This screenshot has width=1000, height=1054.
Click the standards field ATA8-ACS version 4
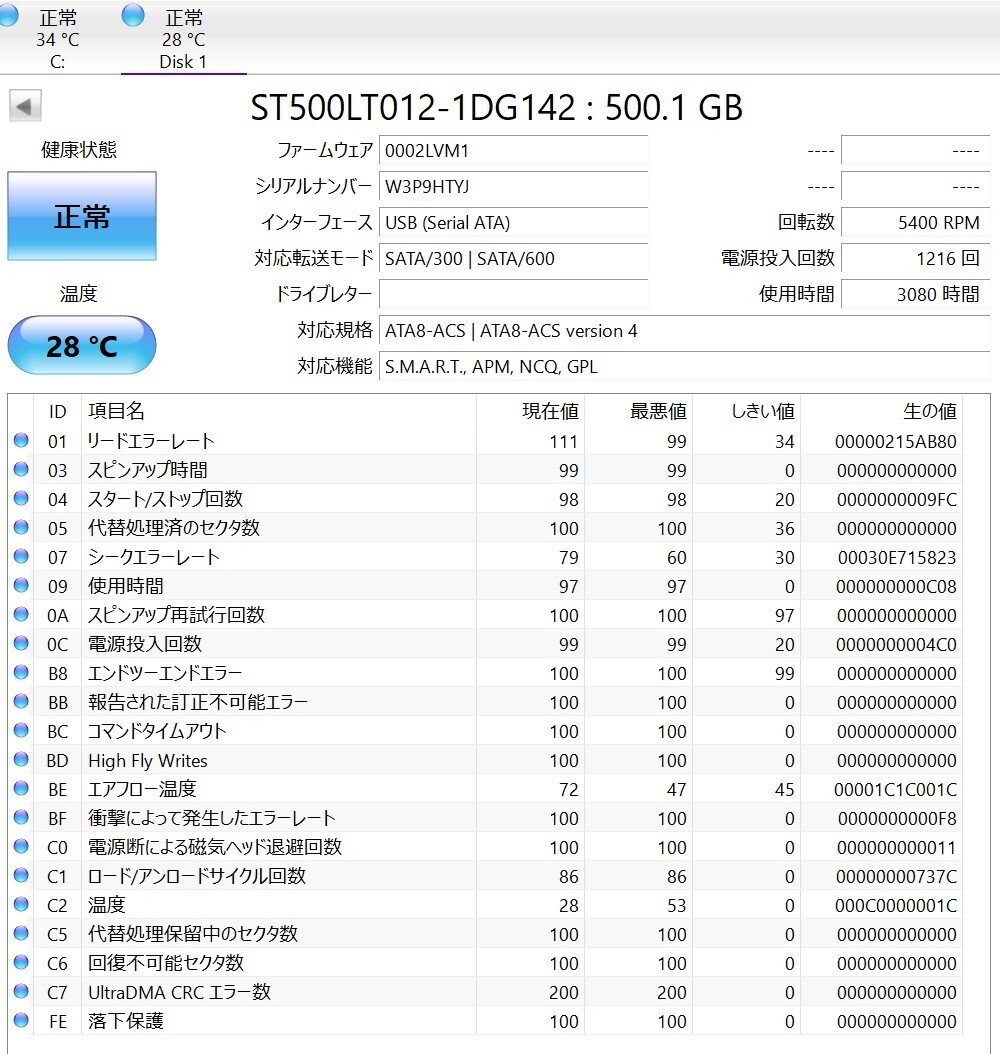point(684,331)
